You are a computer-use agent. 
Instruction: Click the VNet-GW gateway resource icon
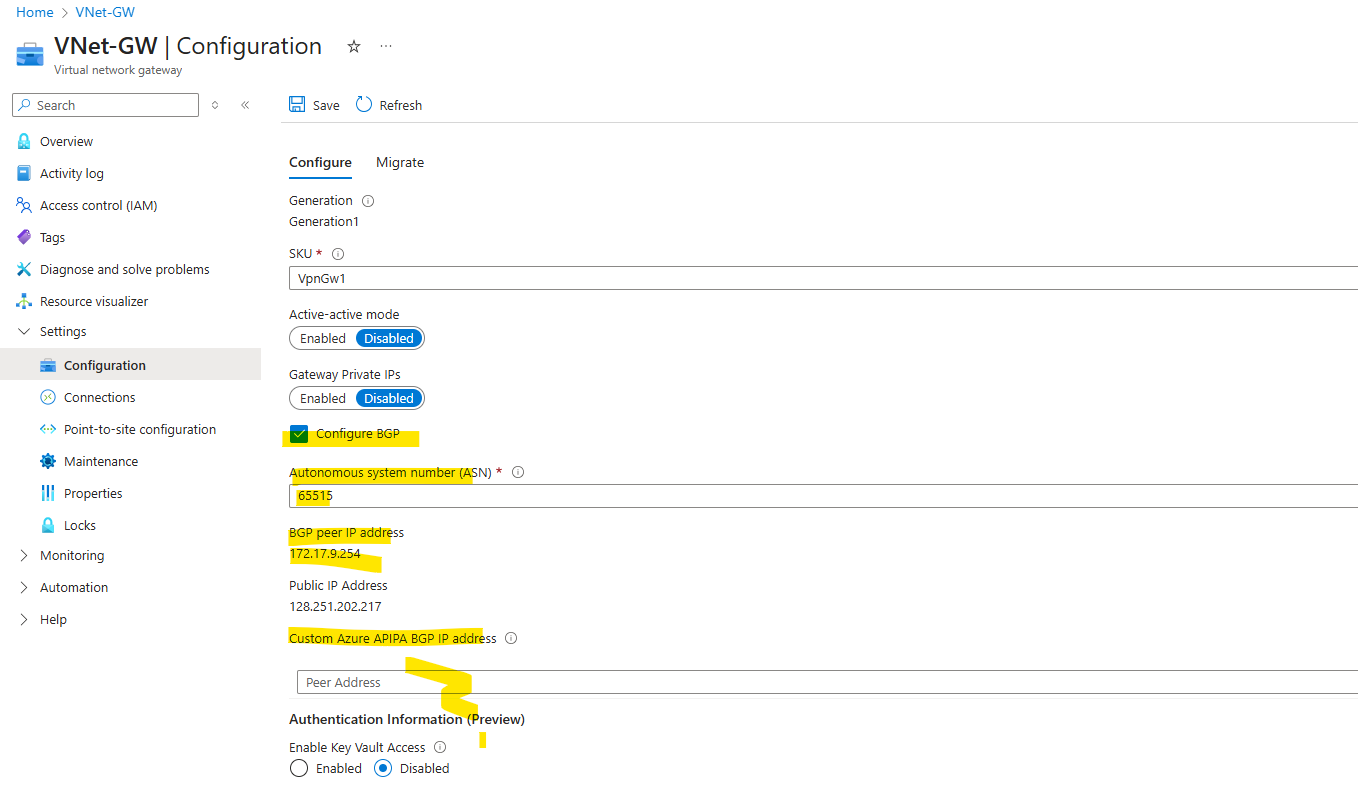point(30,54)
